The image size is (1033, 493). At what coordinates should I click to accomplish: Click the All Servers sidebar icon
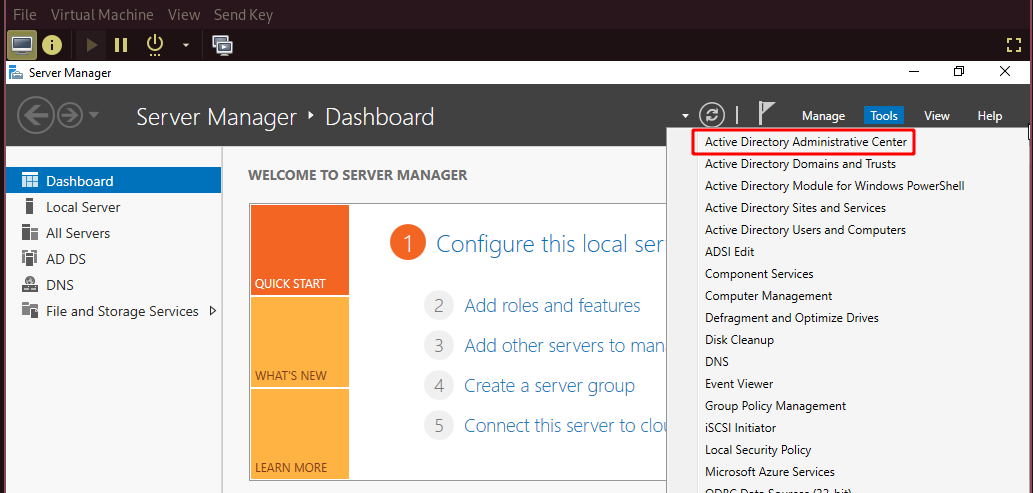(30, 233)
